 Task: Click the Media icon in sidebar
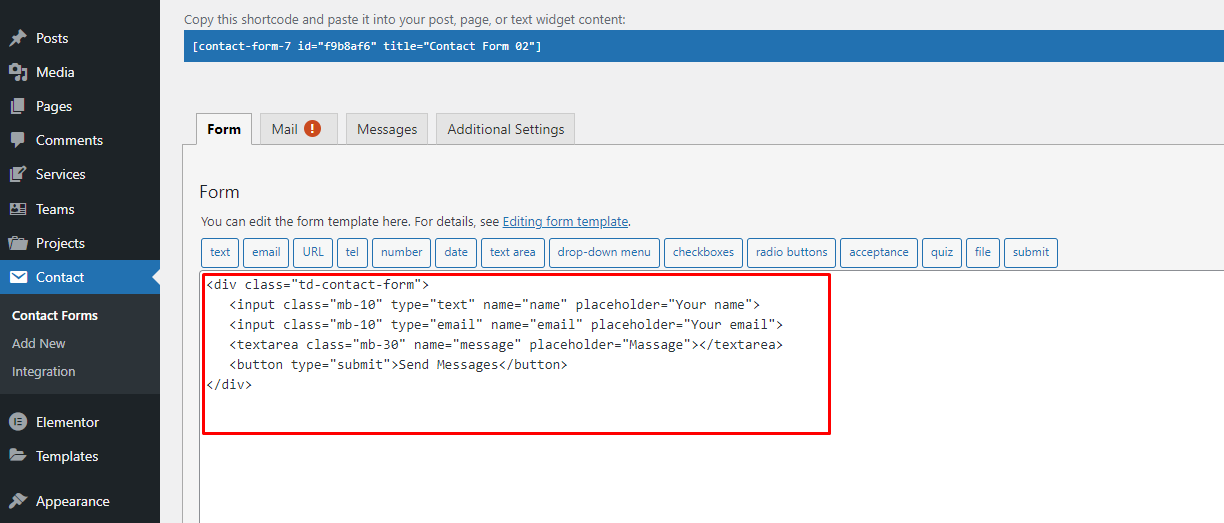point(18,72)
